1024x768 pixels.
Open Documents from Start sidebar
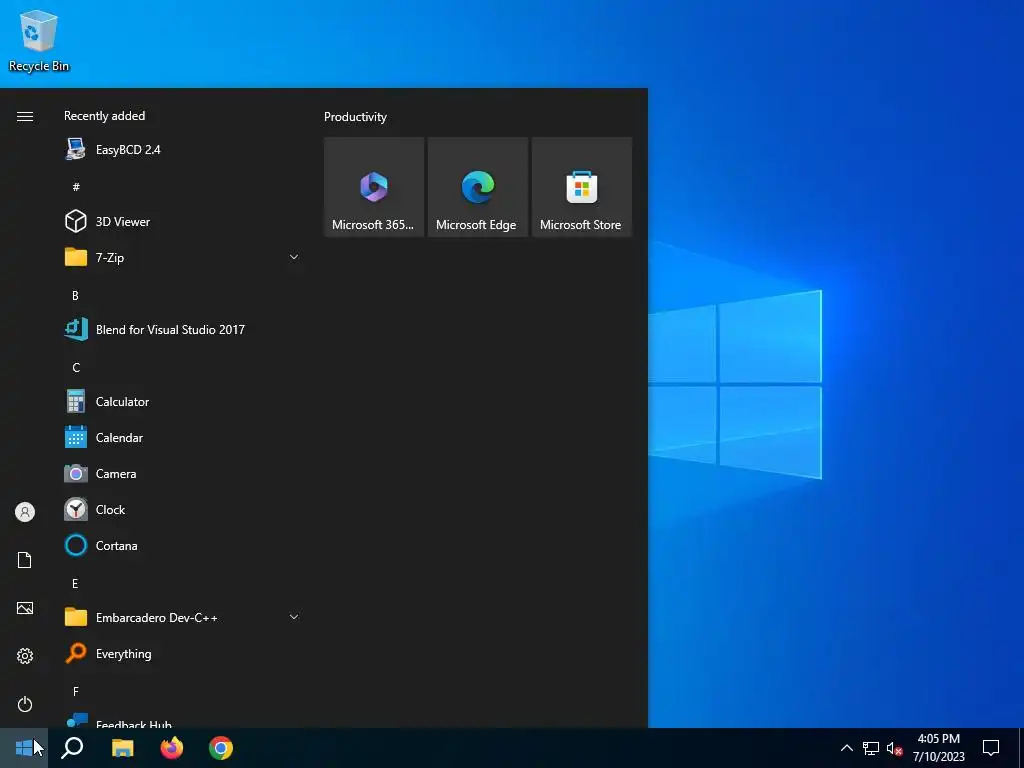click(25, 560)
